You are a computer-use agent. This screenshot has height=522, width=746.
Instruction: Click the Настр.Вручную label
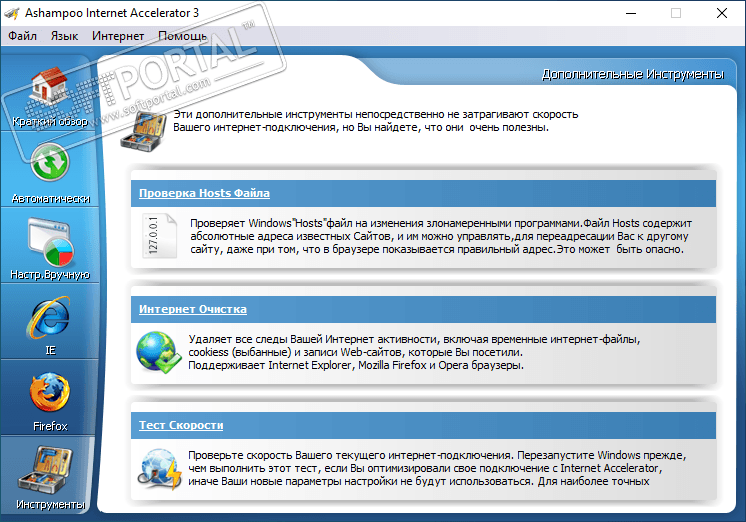coord(50,275)
